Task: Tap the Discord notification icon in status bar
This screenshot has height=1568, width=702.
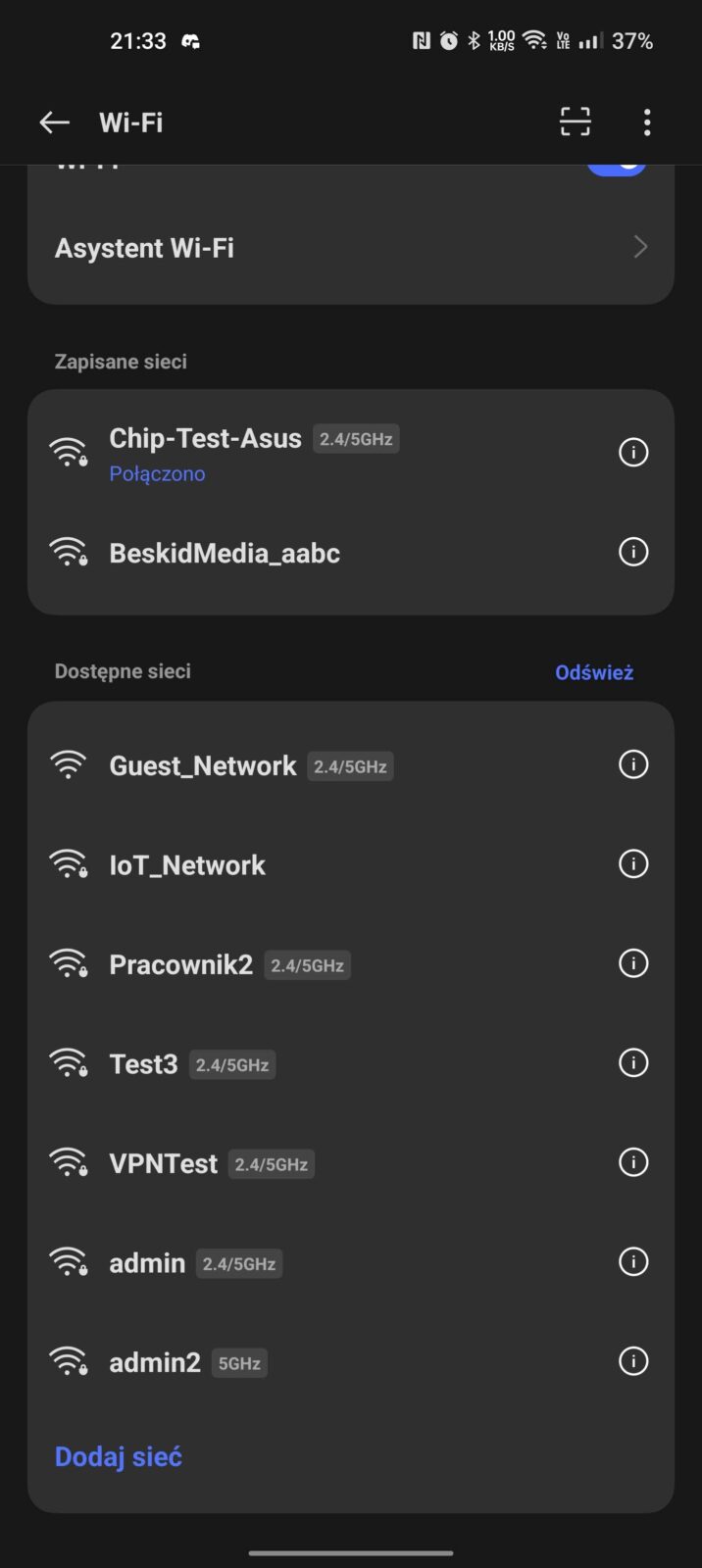Action: pos(191,41)
